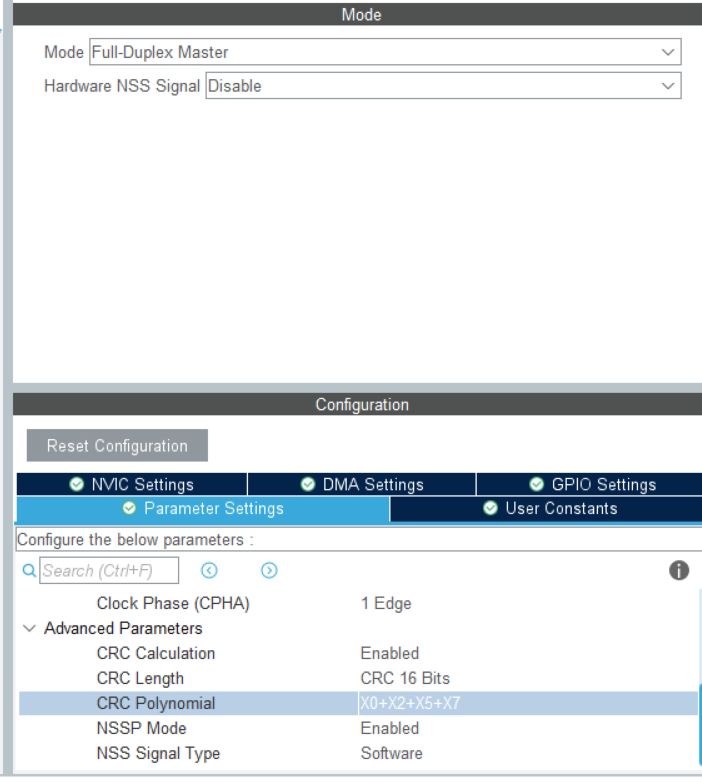Open the User Constants tab
The width and height of the screenshot is (702, 782).
click(546, 509)
